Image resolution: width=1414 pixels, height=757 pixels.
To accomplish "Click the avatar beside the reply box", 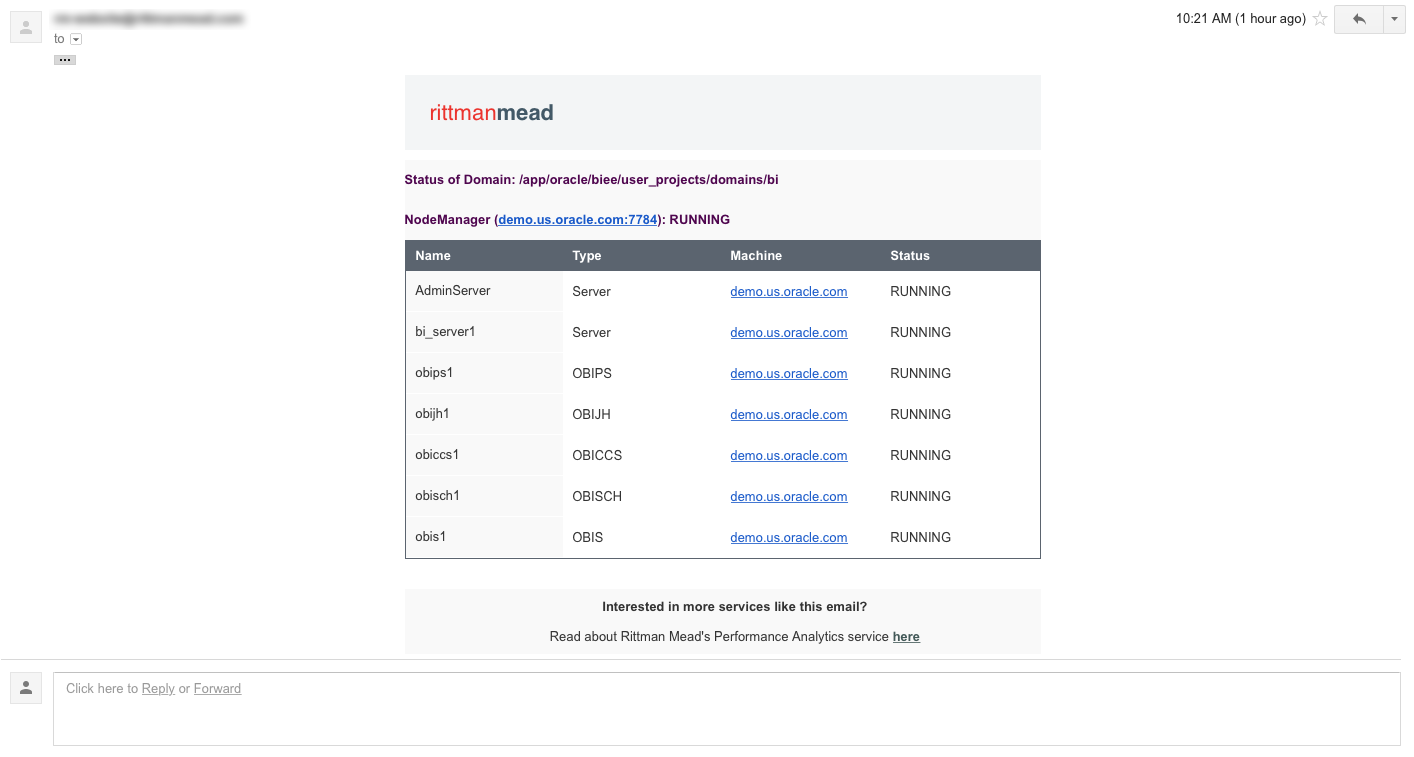I will coord(26,688).
